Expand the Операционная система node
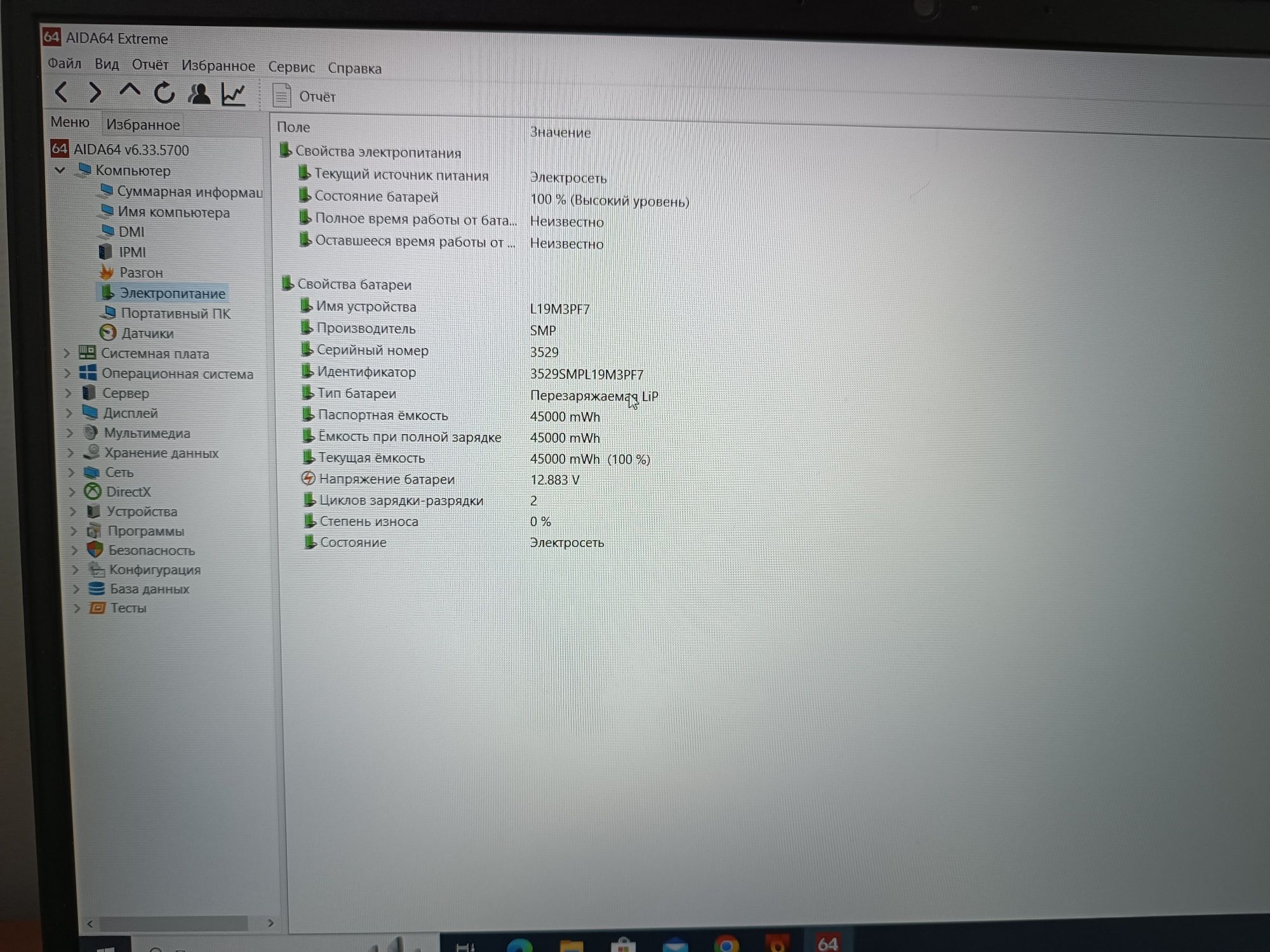This screenshot has width=1270, height=952. tap(67, 373)
